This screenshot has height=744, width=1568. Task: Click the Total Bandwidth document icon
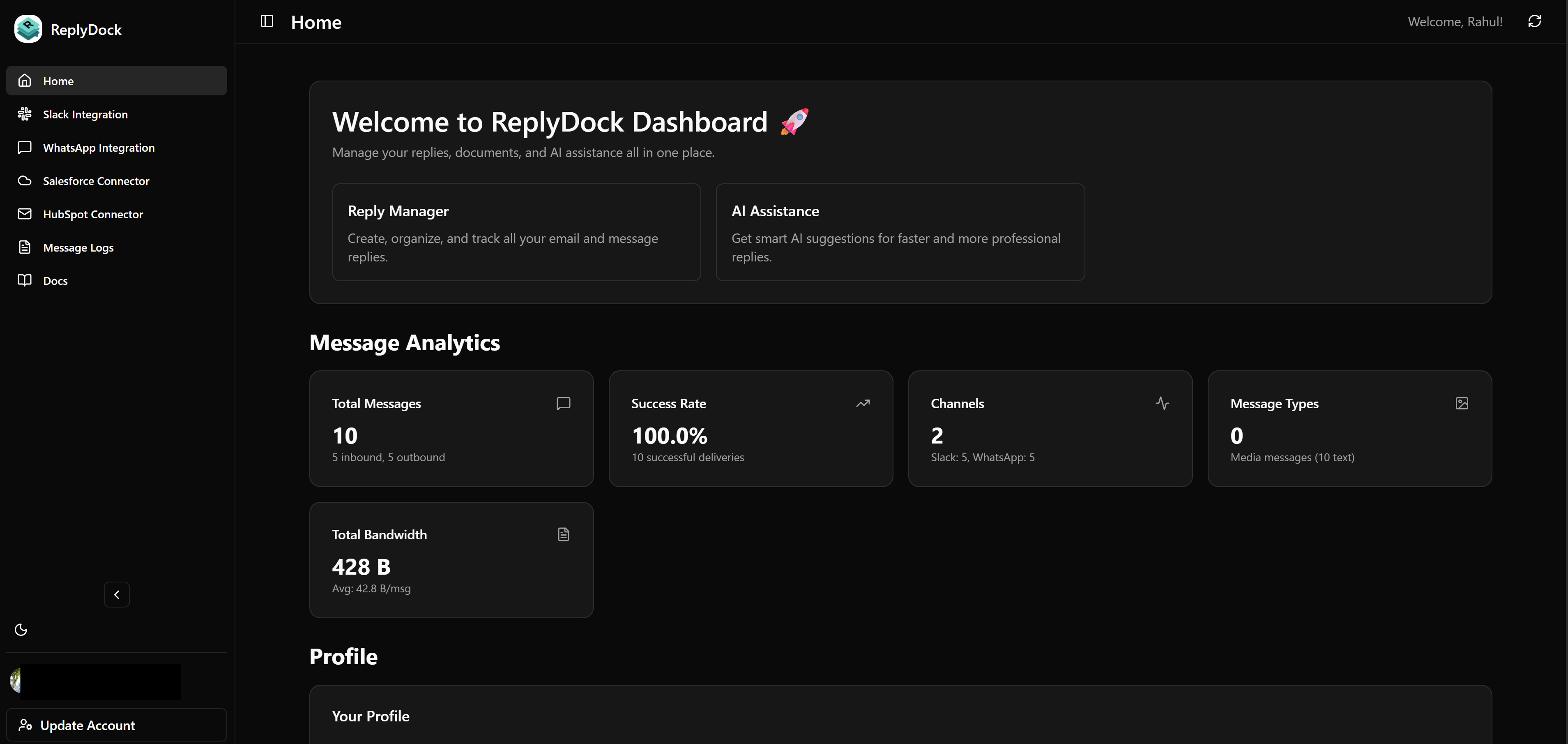[x=563, y=534]
